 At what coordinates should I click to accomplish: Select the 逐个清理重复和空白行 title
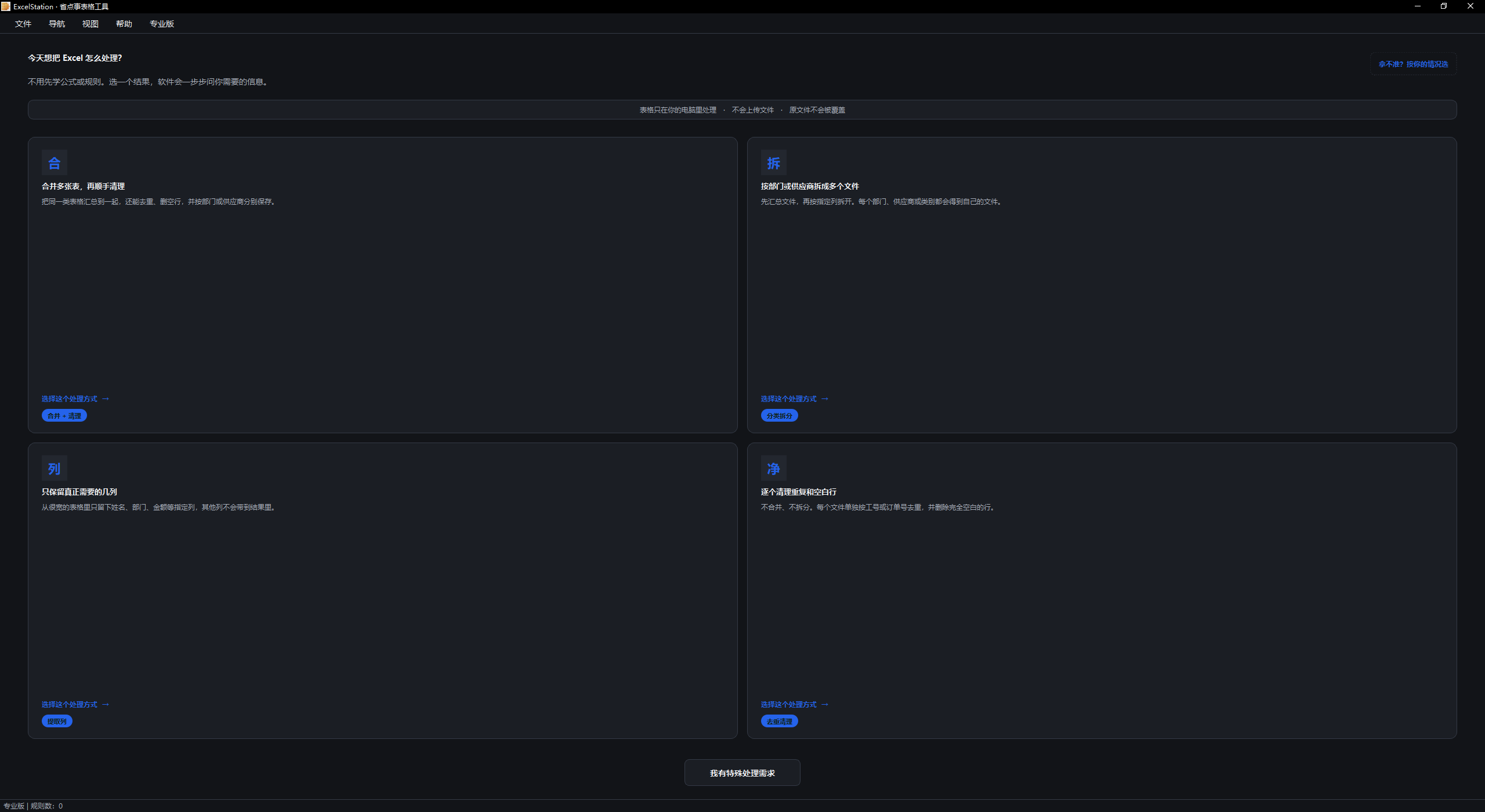pyautogui.click(x=799, y=492)
